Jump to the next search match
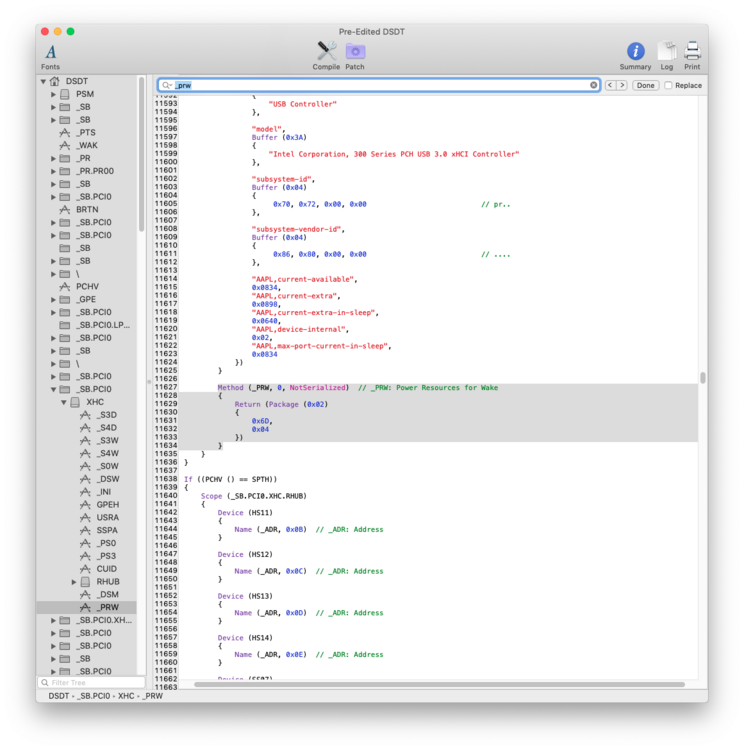The image size is (744, 750). click(622, 86)
